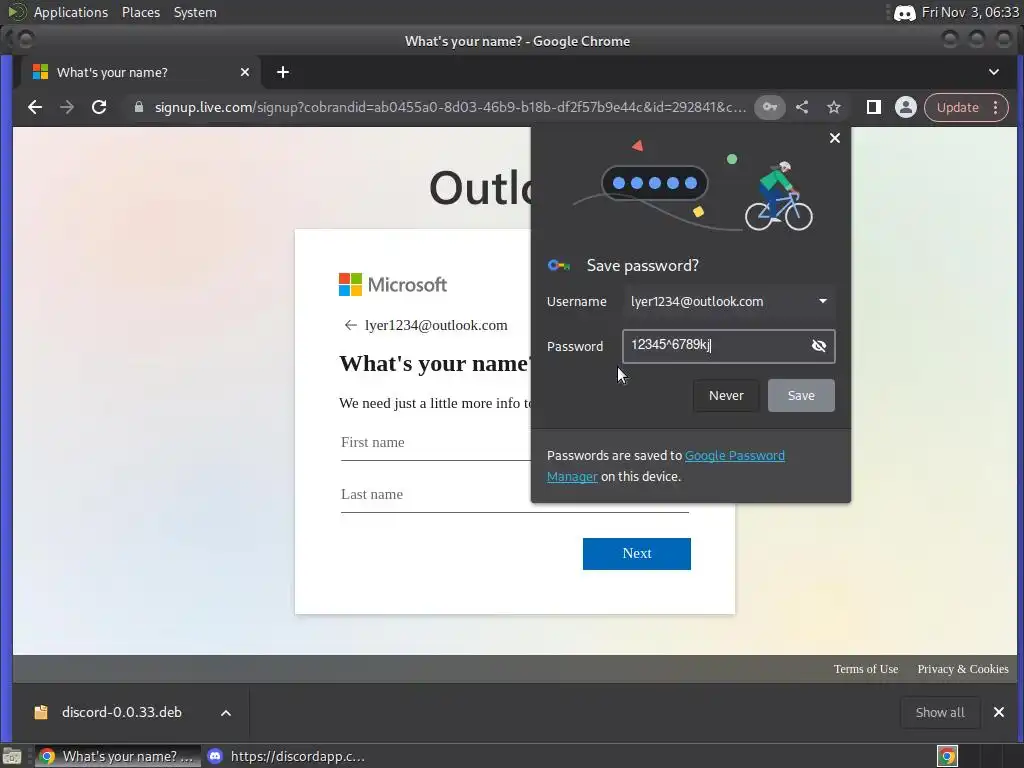Click the clock showing Fri Nov 3
The width and height of the screenshot is (1024, 768).
point(970,12)
